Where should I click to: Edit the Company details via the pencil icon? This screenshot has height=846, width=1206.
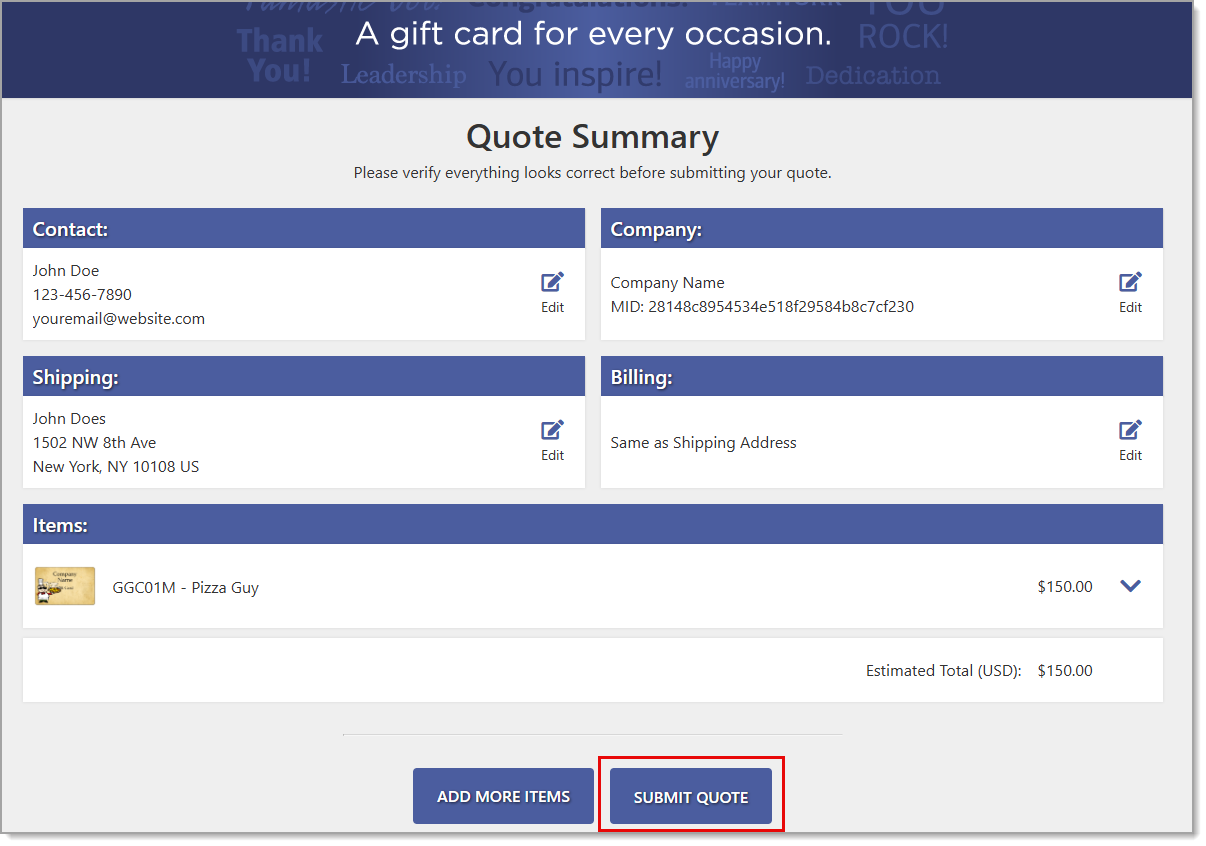click(x=1130, y=281)
